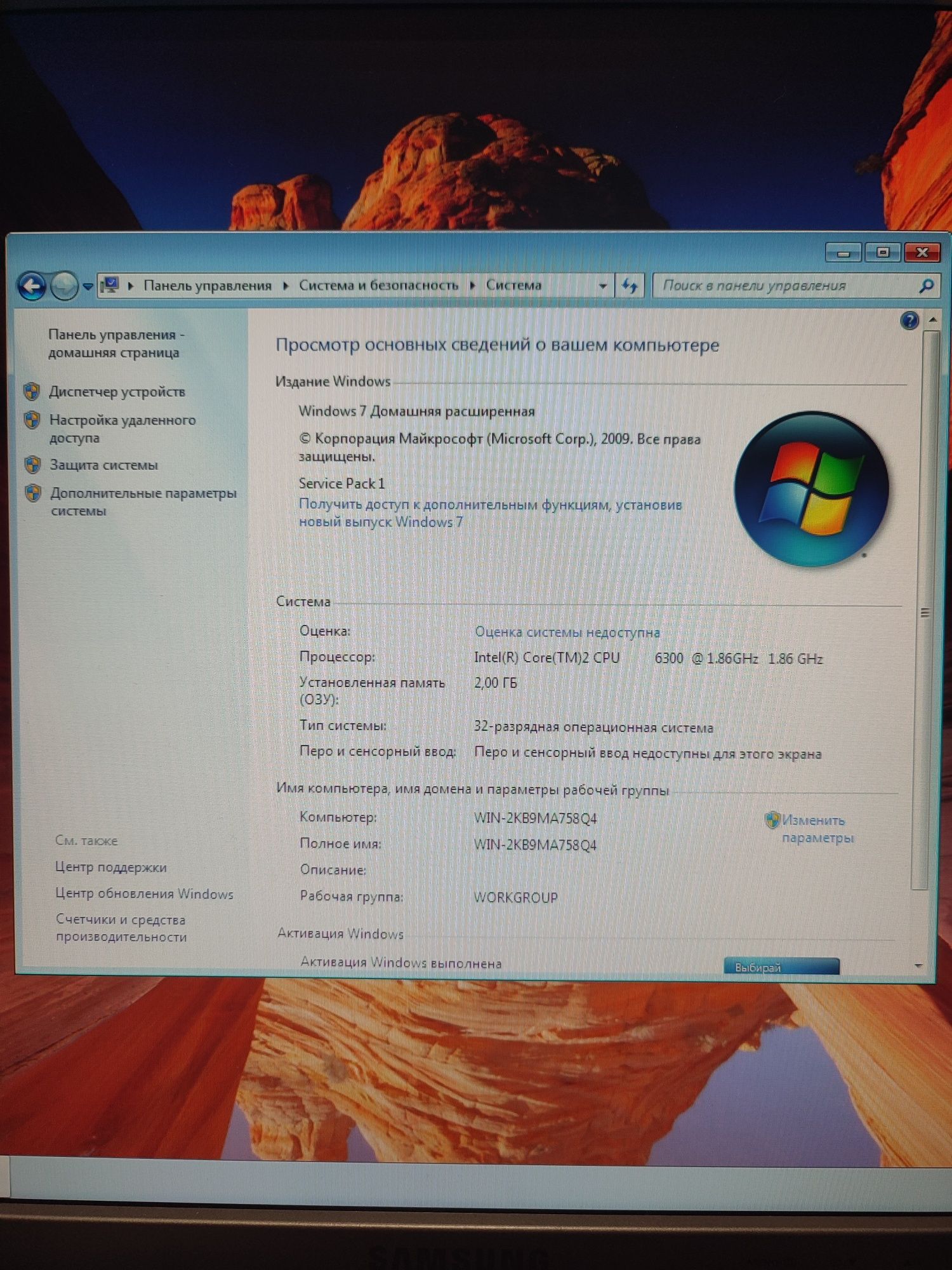Click link to get новый выпуск Windows 7
The image size is (952, 1270).
(x=490, y=513)
